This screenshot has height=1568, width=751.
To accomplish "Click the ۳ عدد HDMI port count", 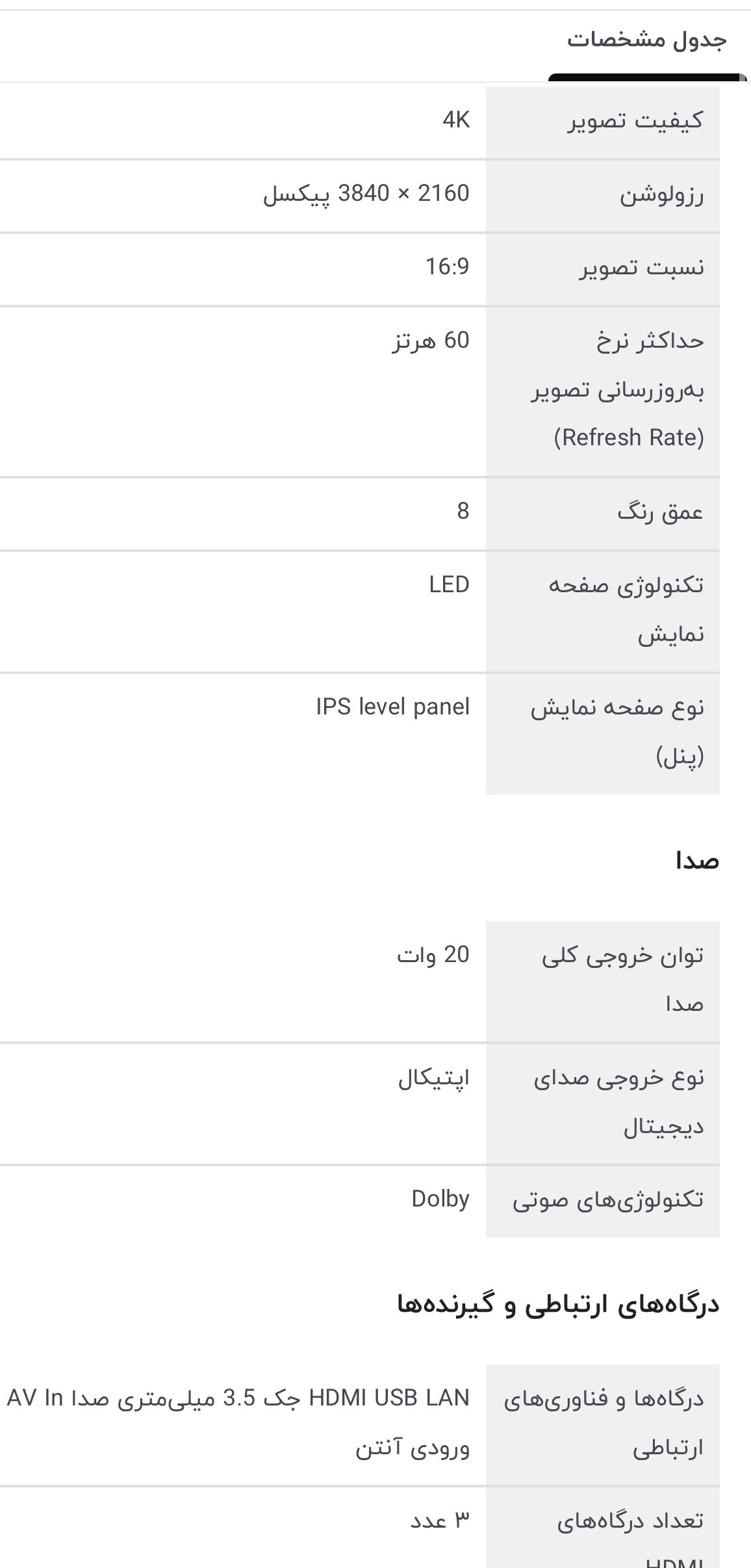I will pyautogui.click(x=439, y=1521).
